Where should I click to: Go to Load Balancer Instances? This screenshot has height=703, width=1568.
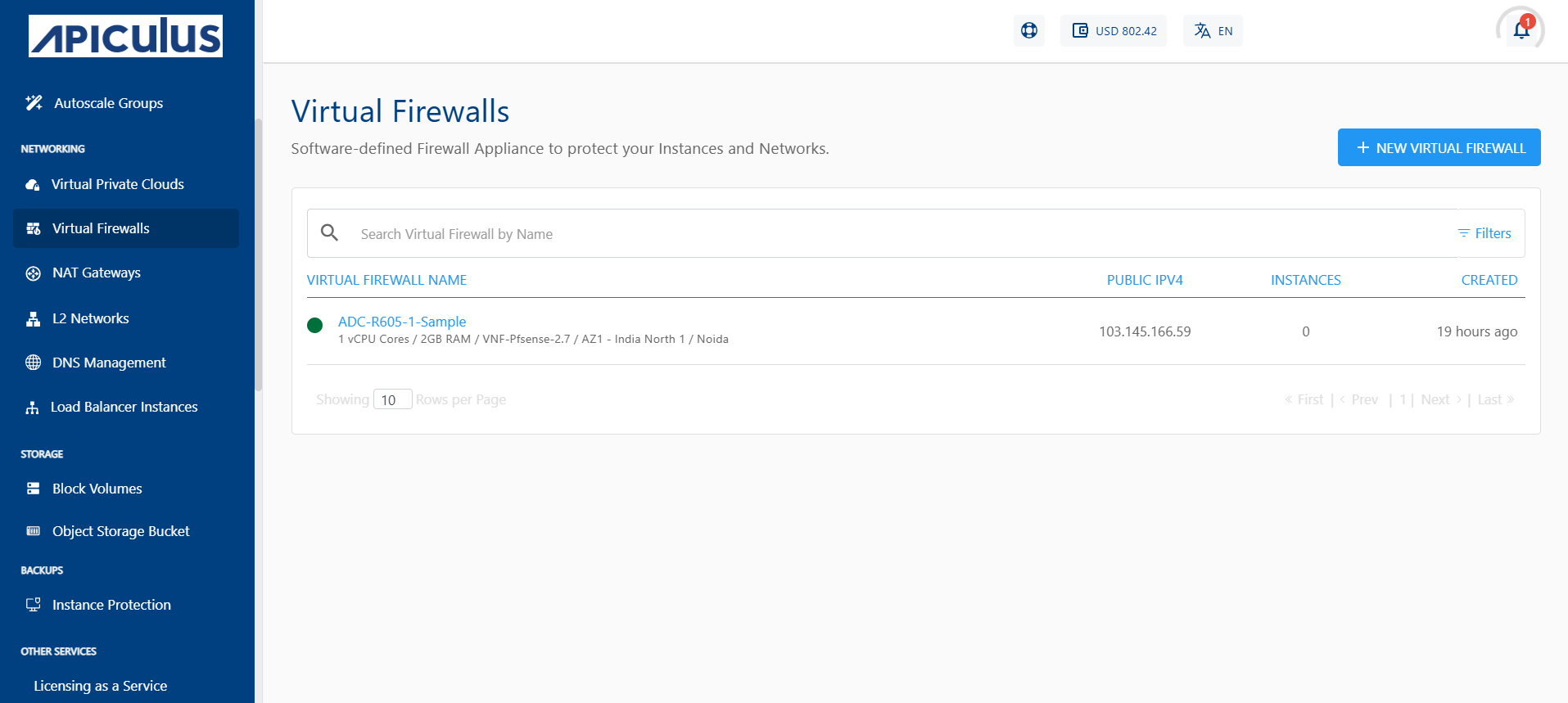[124, 407]
